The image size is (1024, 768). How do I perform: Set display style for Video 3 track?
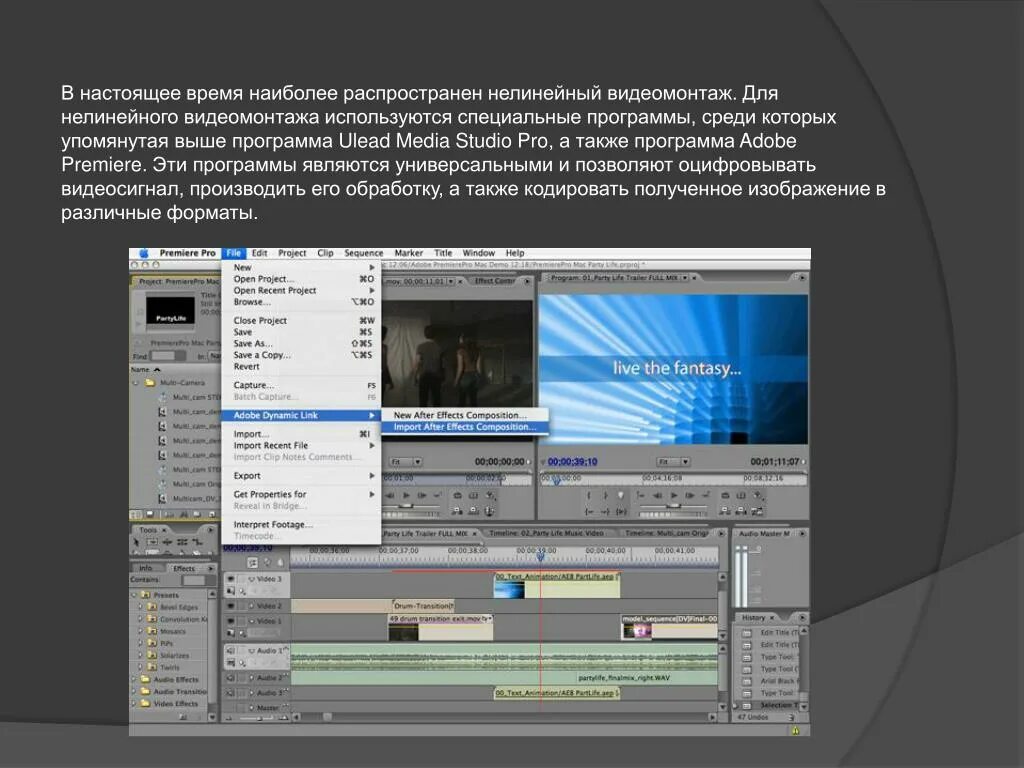click(231, 591)
